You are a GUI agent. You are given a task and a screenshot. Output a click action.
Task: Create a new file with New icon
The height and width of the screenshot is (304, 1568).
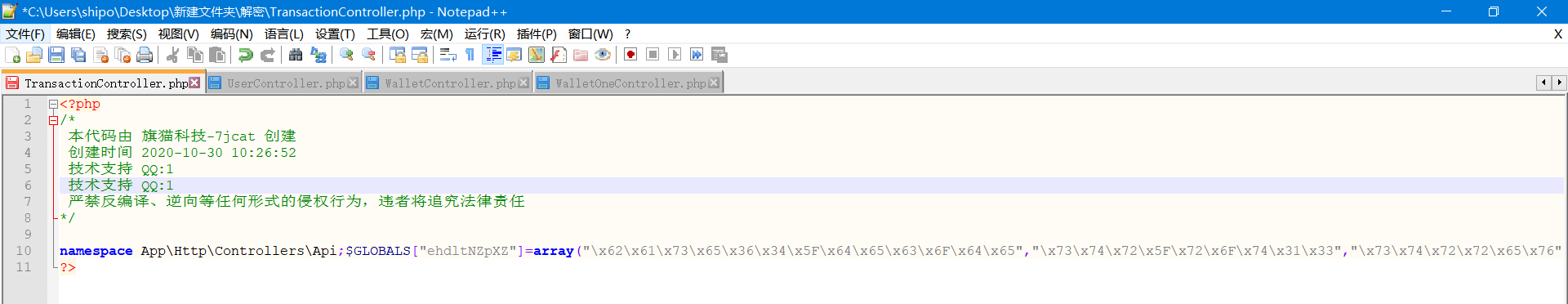(13, 55)
